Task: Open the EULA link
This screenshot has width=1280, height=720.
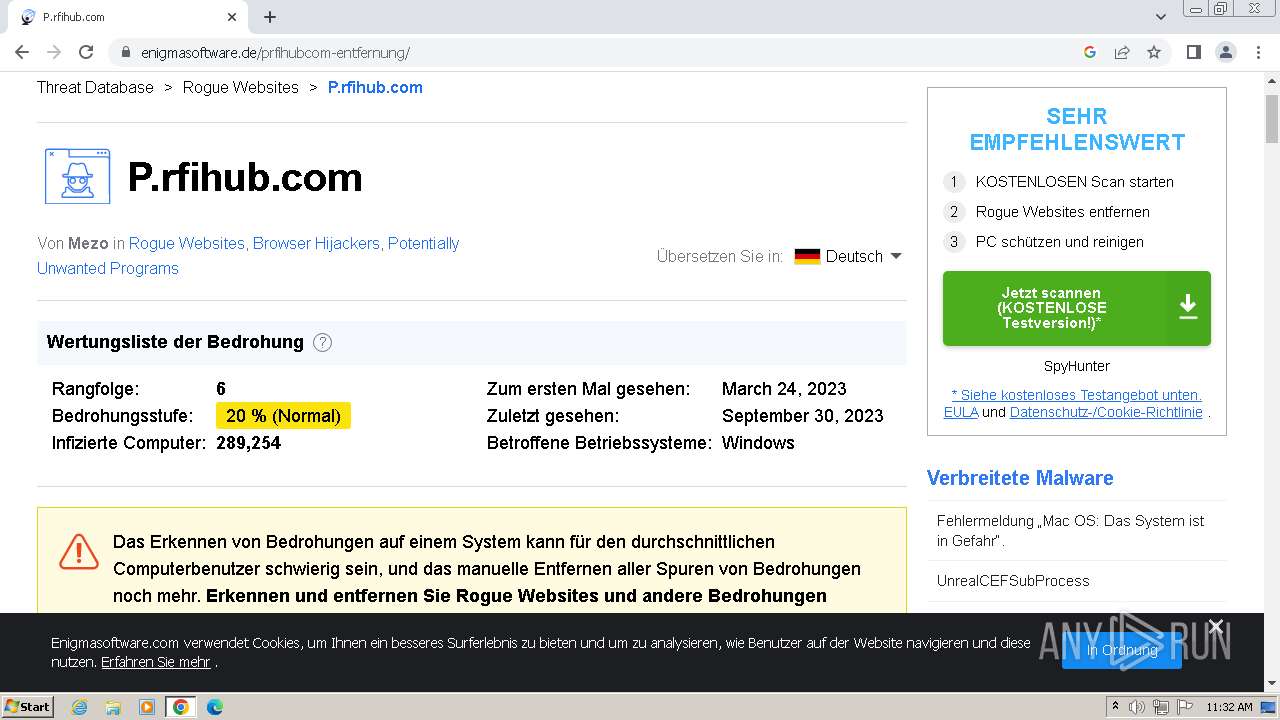Action: tap(961, 412)
